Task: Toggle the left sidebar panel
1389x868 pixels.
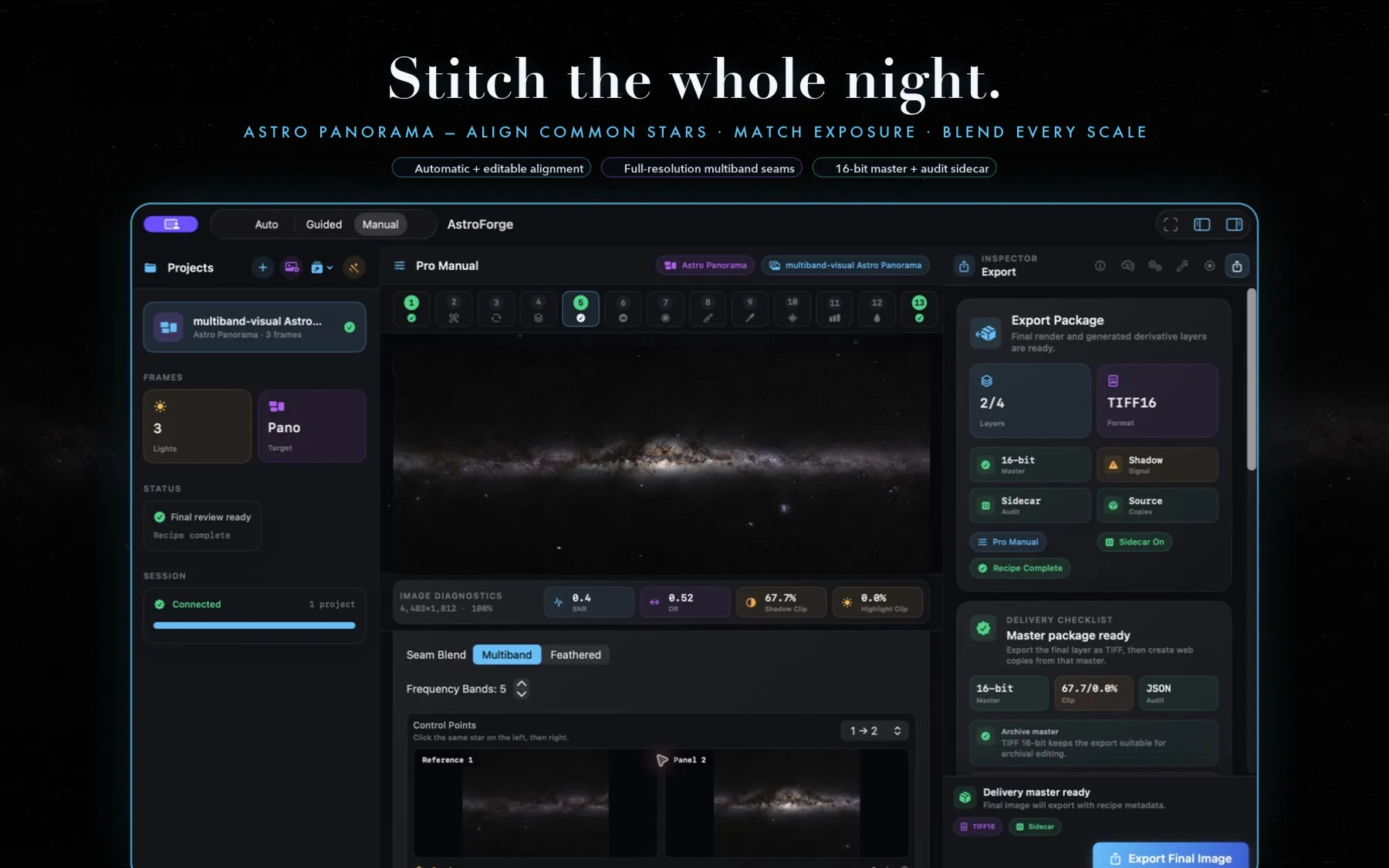Action: tap(1201, 225)
